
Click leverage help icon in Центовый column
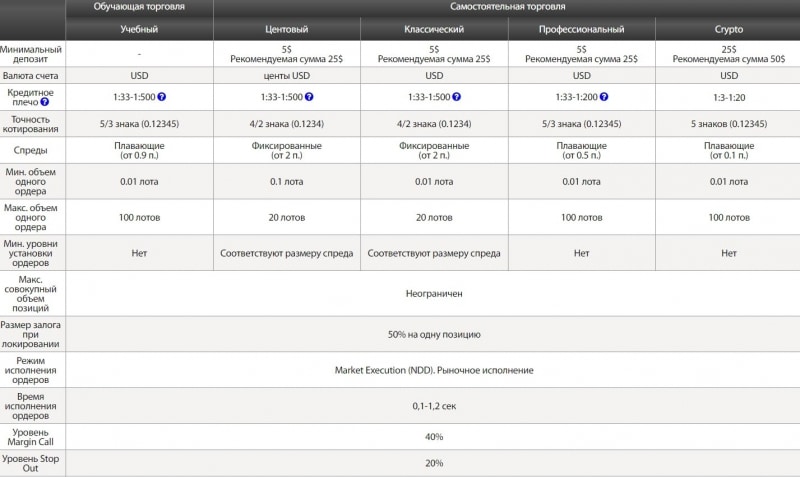point(309,96)
